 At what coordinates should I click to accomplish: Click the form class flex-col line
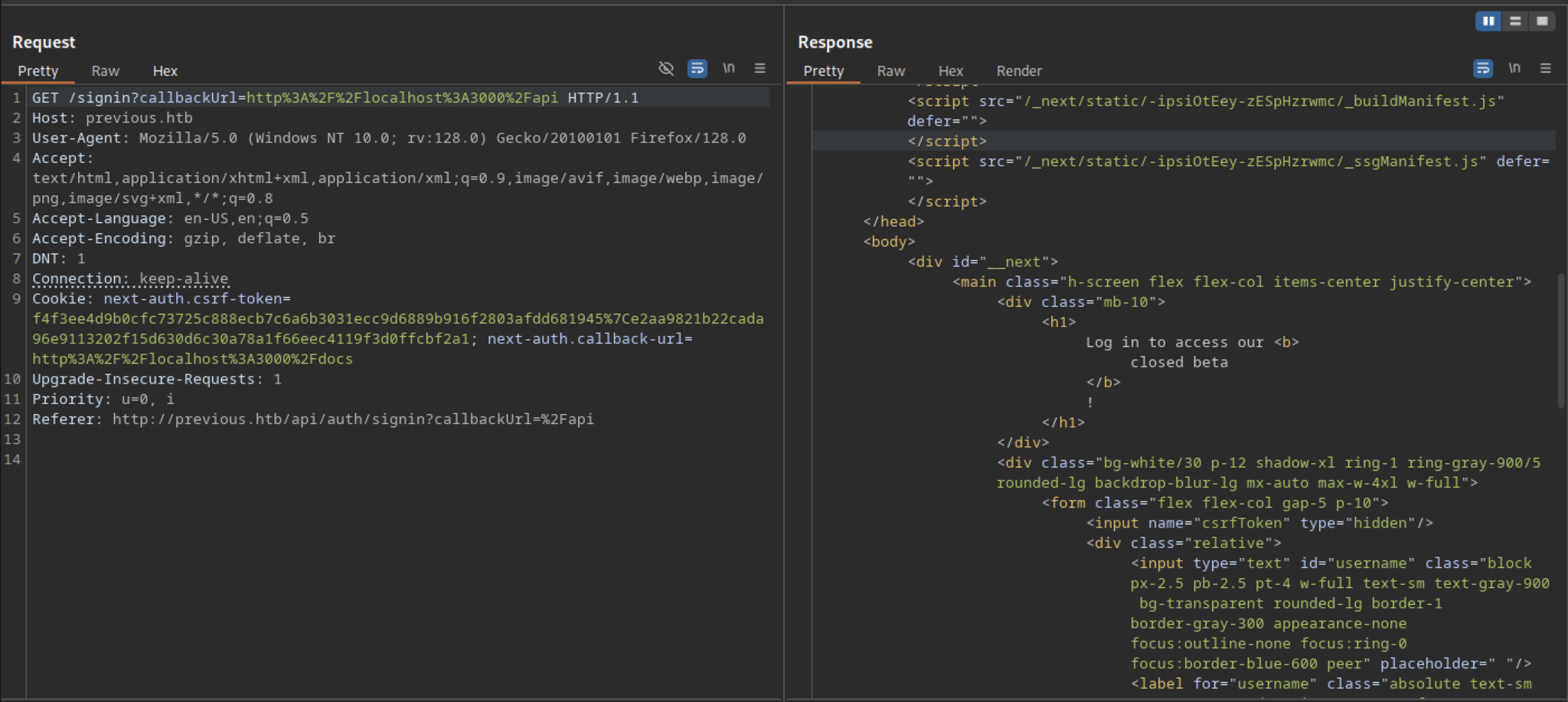(1215, 503)
